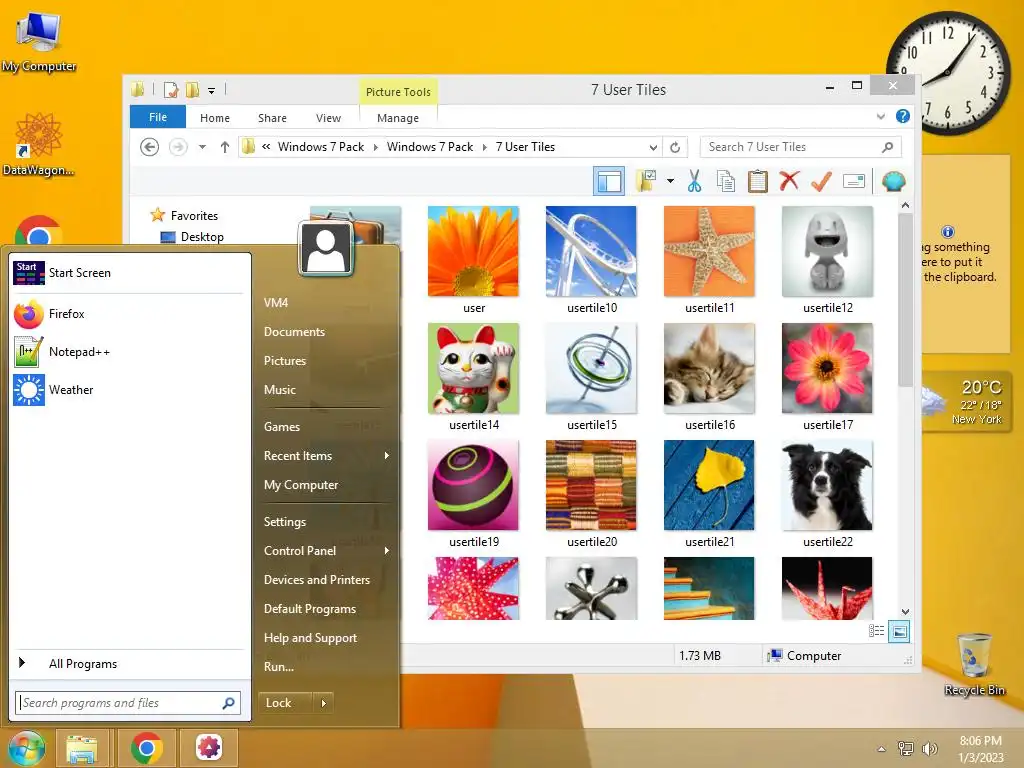Click the first Windows 7 Pack breadcrumb
Image resolution: width=1024 pixels, height=768 pixels.
321,147
